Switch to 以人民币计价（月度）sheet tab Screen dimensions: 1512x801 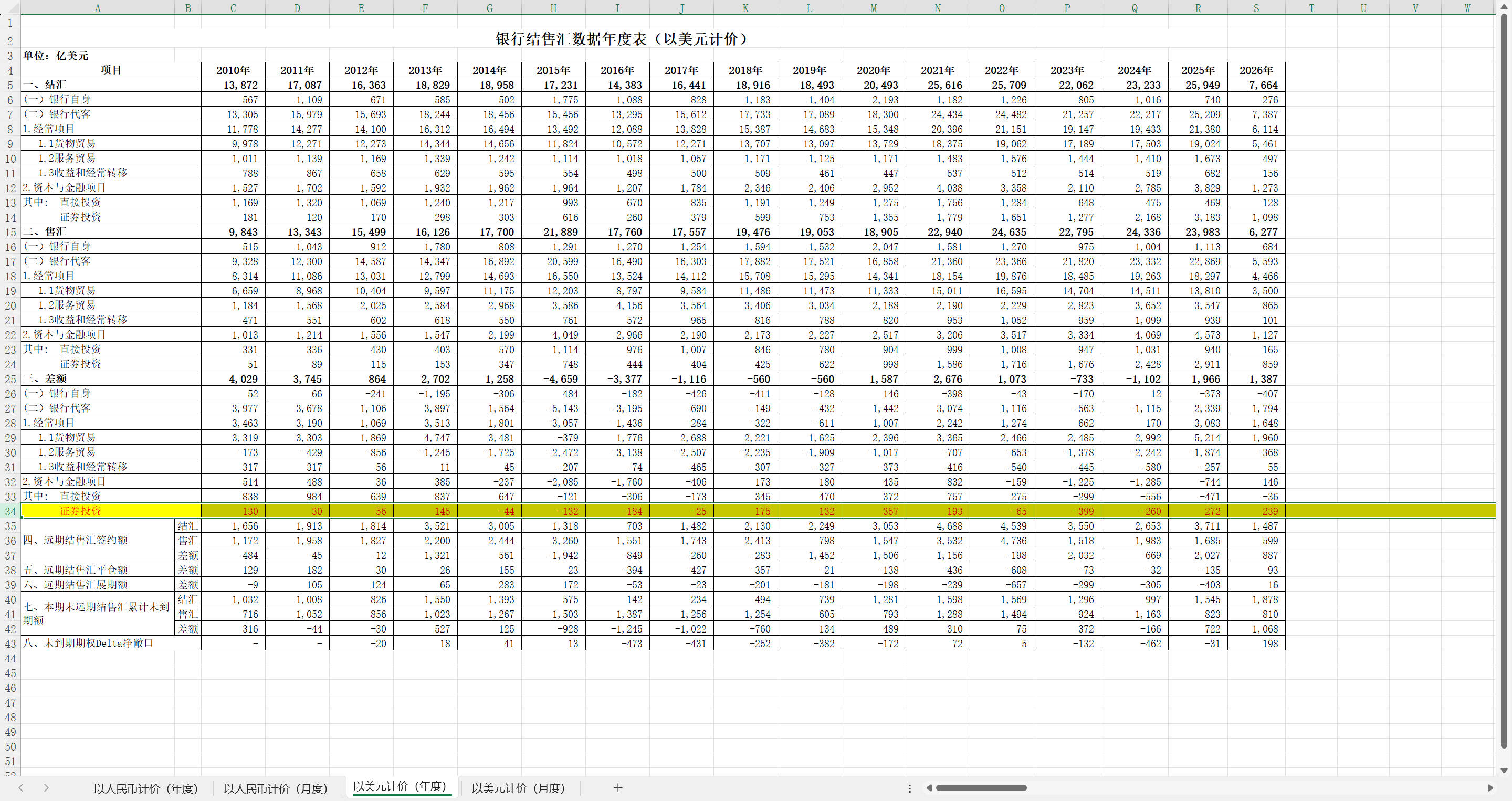click(x=275, y=788)
